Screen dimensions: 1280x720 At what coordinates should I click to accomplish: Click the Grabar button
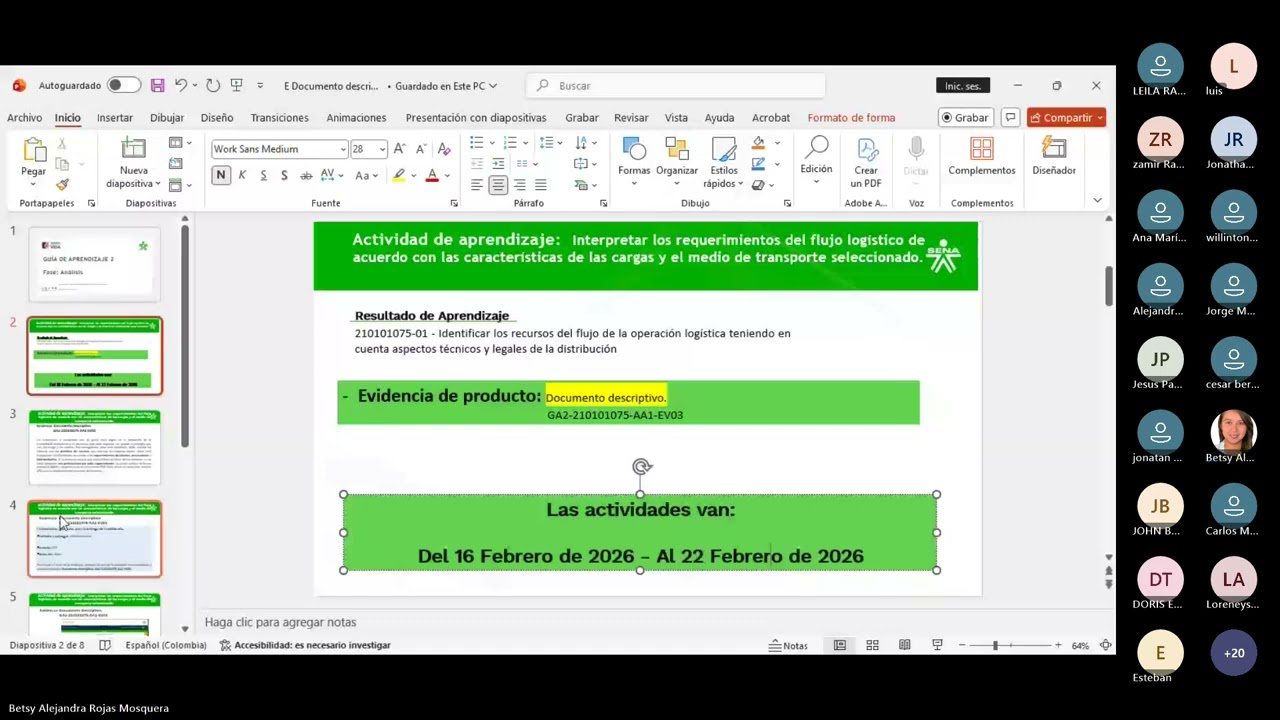(x=965, y=117)
